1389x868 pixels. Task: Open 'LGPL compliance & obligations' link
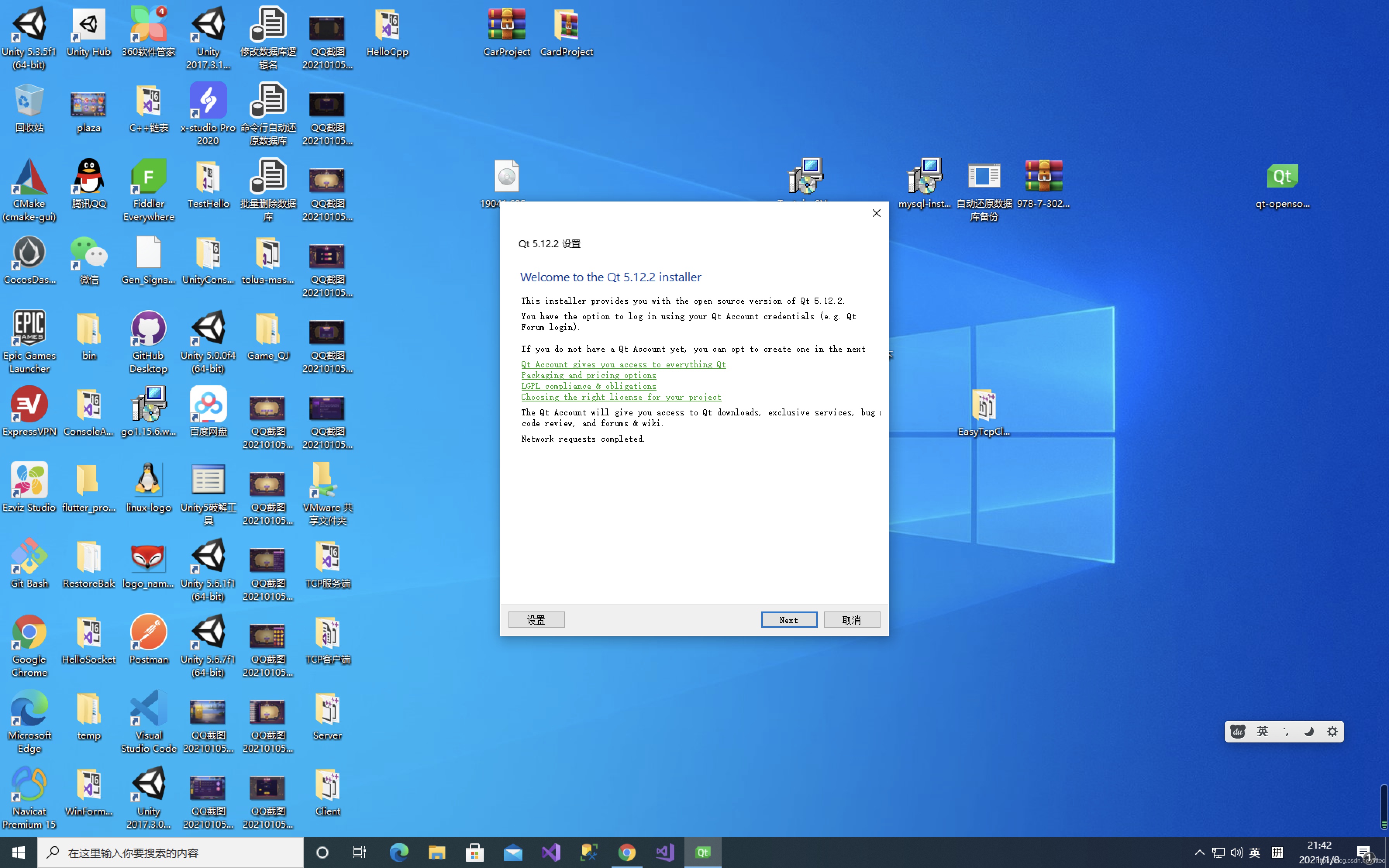coord(588,386)
